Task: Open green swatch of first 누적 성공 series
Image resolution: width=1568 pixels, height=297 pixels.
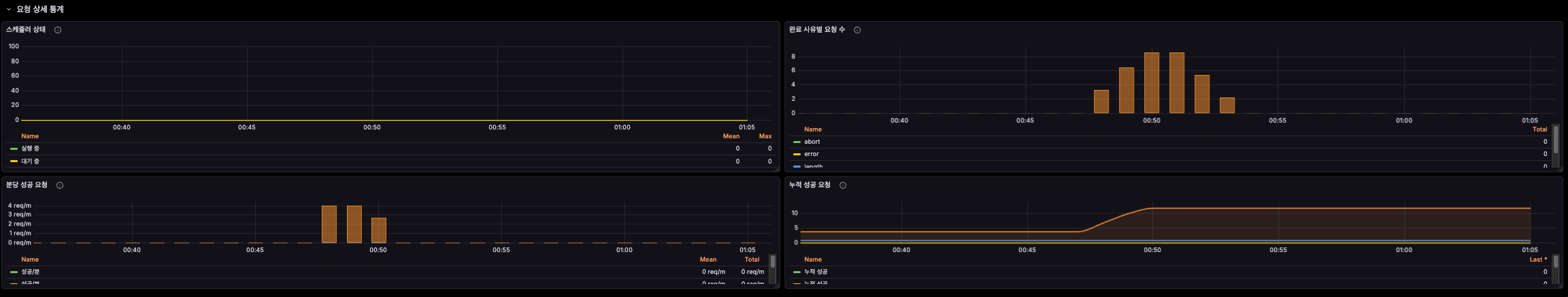Action: (x=797, y=272)
